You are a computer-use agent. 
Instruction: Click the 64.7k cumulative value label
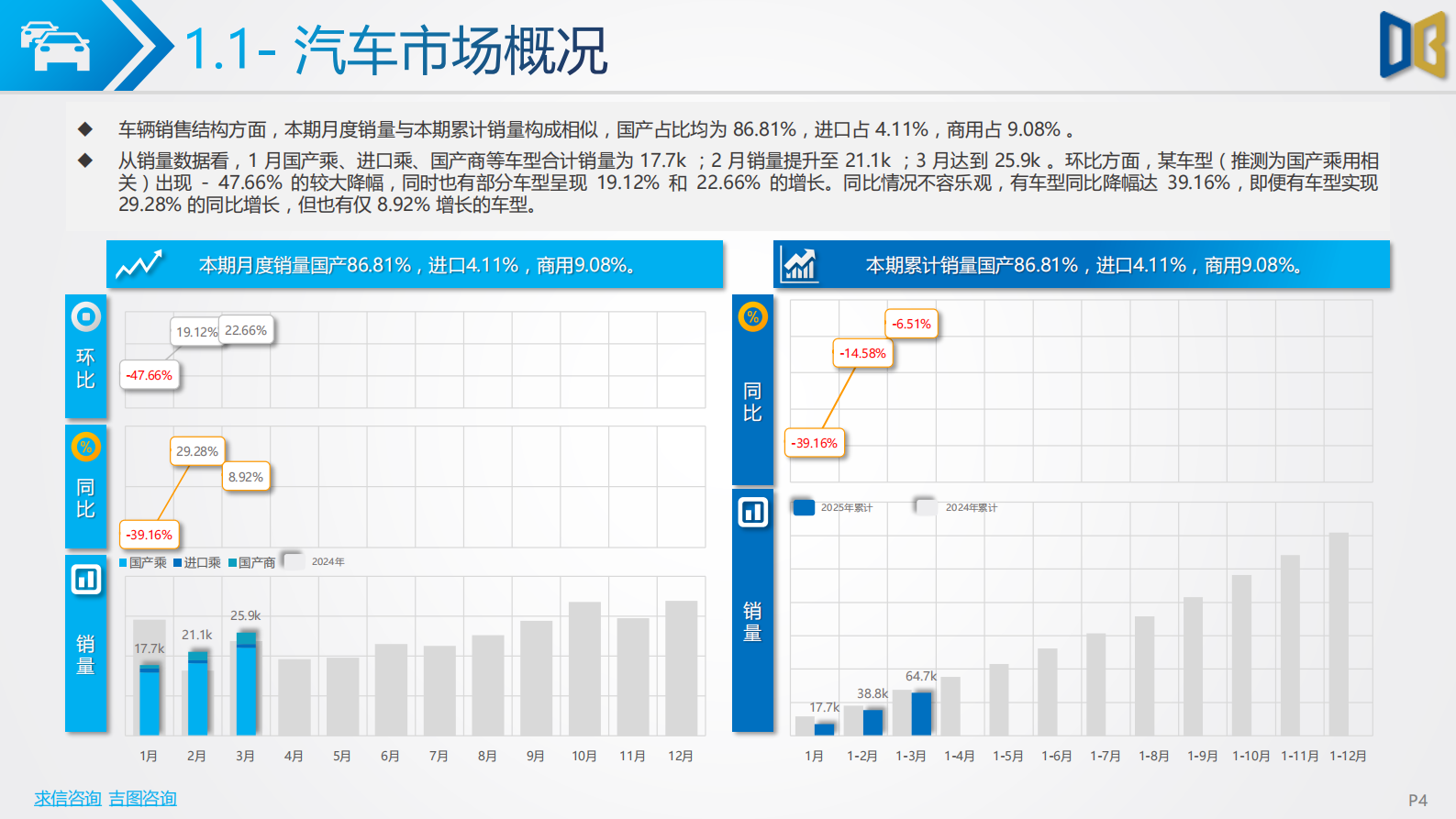tap(921, 676)
